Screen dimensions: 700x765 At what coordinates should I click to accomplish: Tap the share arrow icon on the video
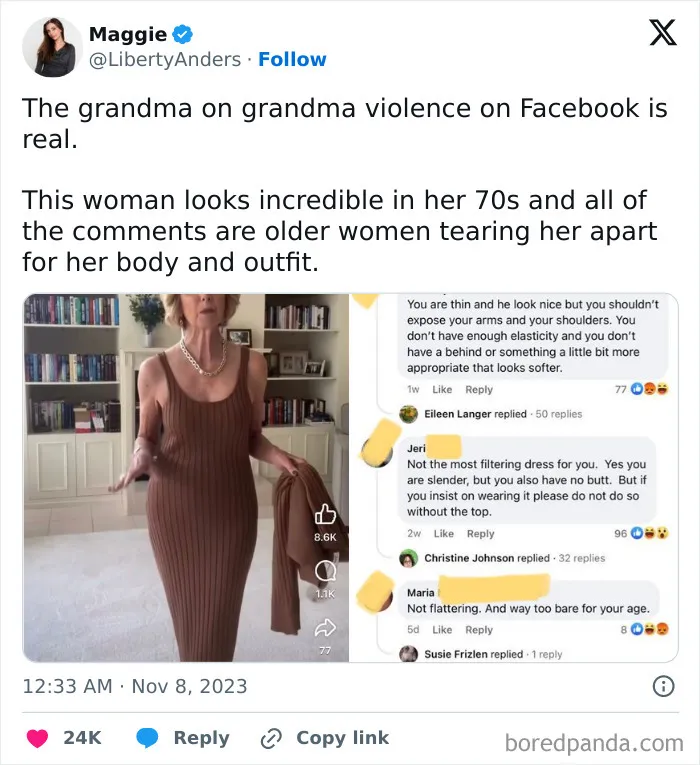point(325,628)
